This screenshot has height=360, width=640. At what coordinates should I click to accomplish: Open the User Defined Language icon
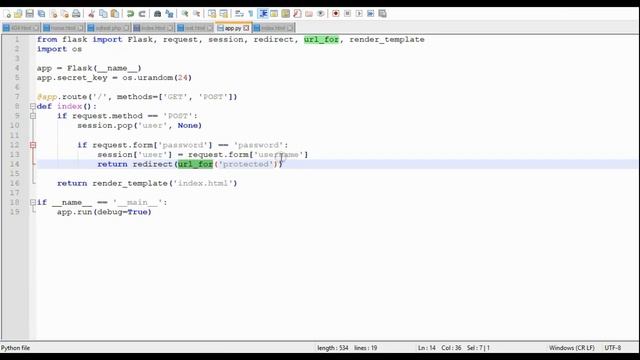(x=274, y=14)
